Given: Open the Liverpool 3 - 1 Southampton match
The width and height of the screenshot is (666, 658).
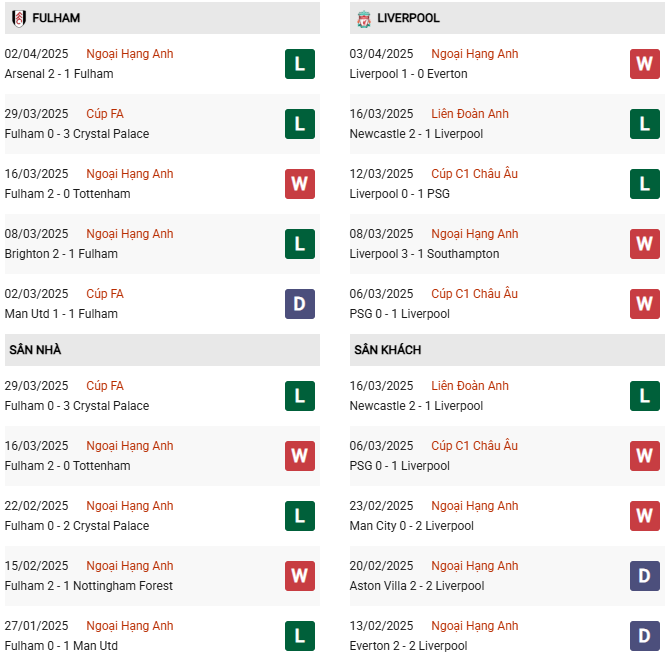Looking at the screenshot, I should pyautogui.click(x=424, y=254).
